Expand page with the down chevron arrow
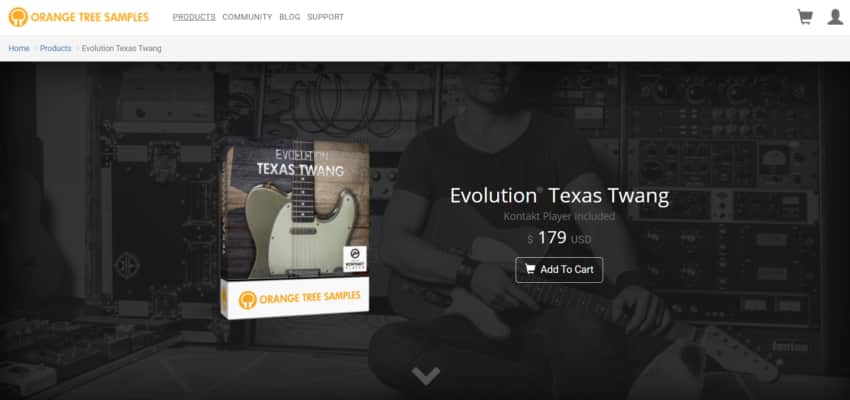Viewport: 850px width, 400px height. (426, 376)
